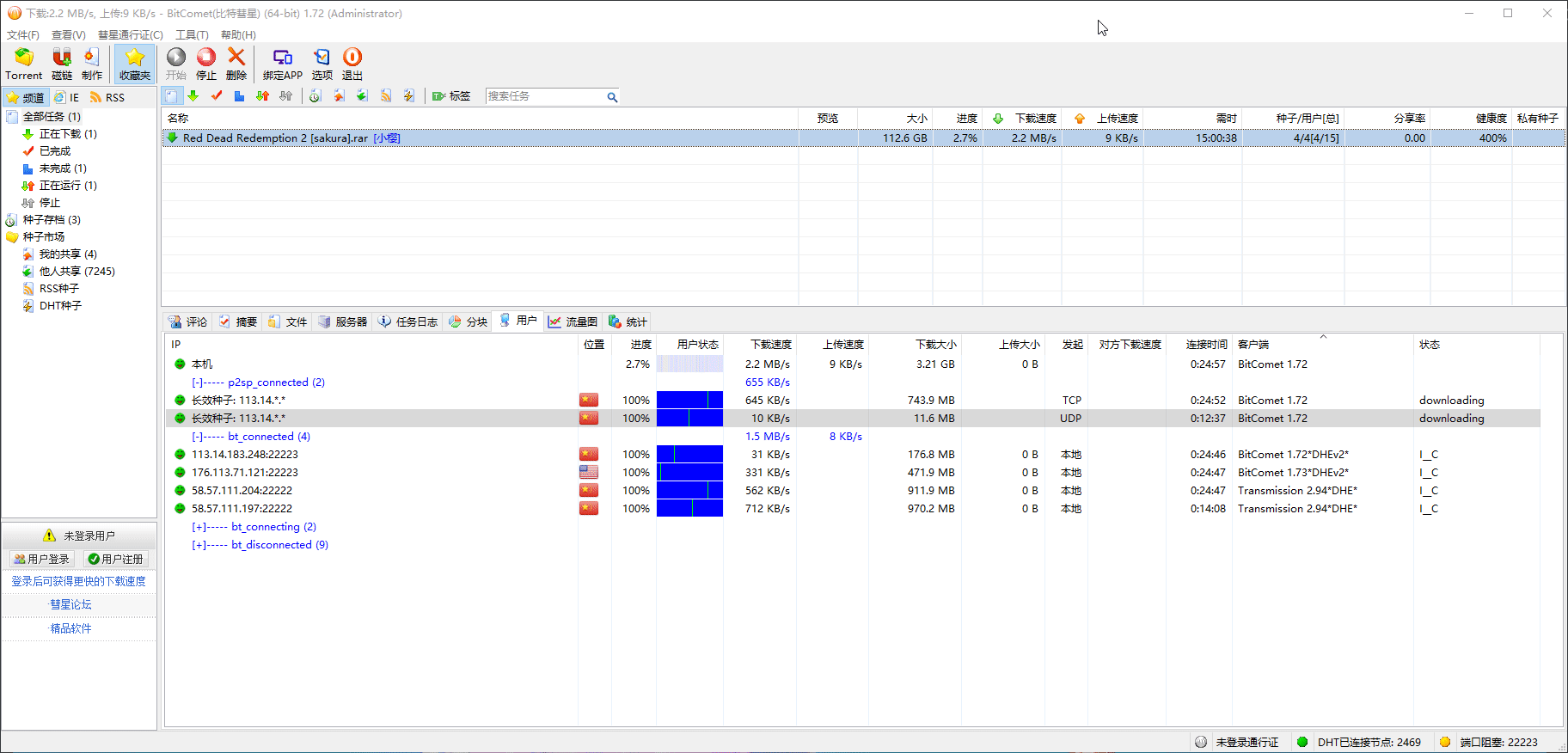Viewport: 1568px width, 753px height.
Task: Open the bind APP (绑定APP) tool
Action: coord(283,64)
